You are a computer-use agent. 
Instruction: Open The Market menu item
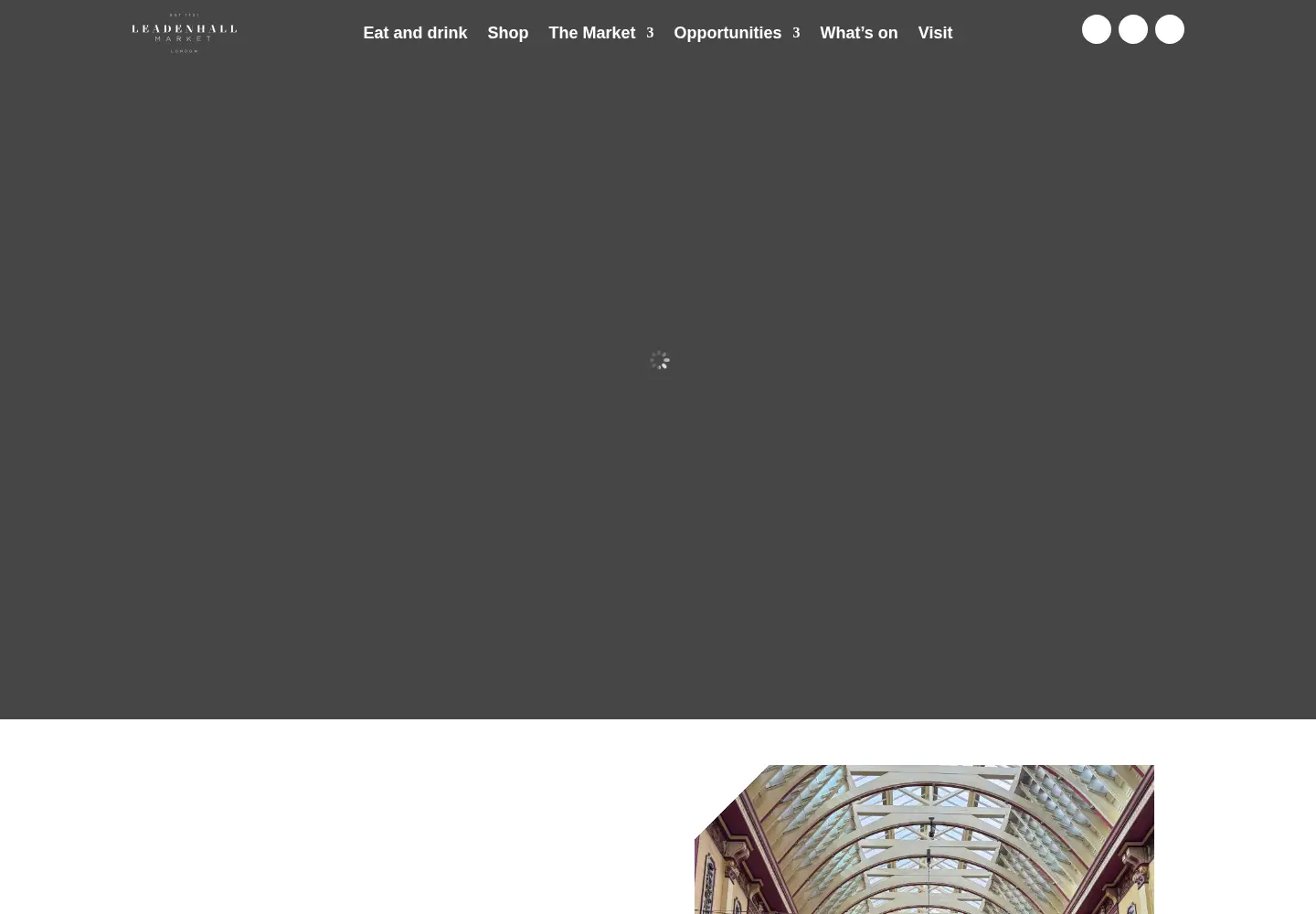point(591,33)
